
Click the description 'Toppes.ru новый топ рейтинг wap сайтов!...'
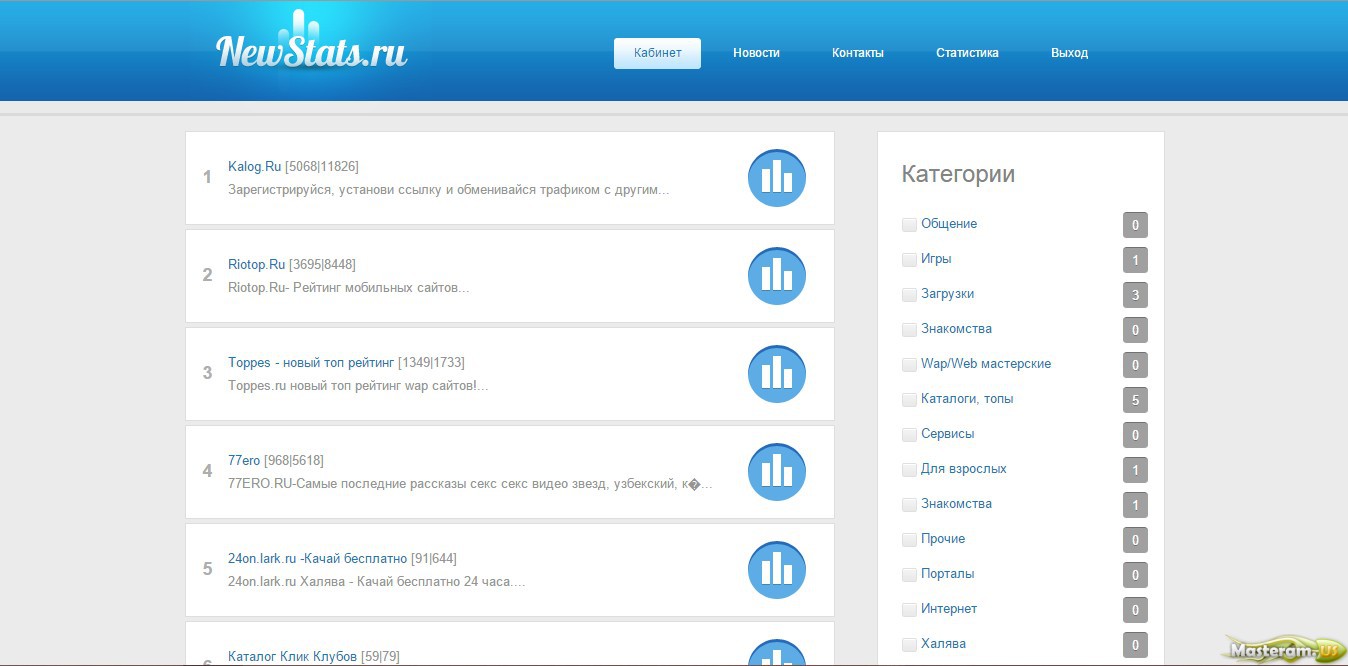pos(358,386)
